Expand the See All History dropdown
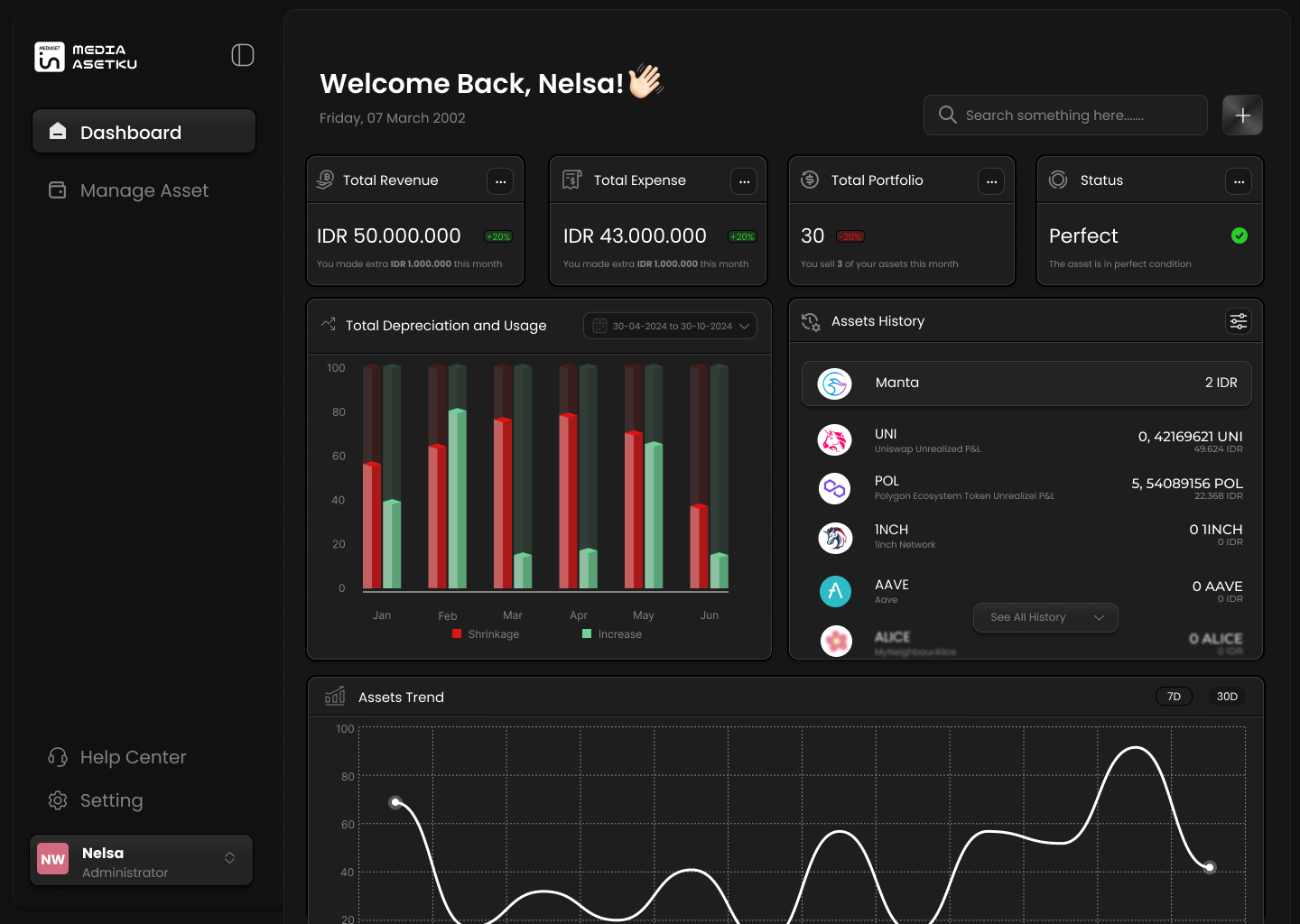 (x=1045, y=617)
